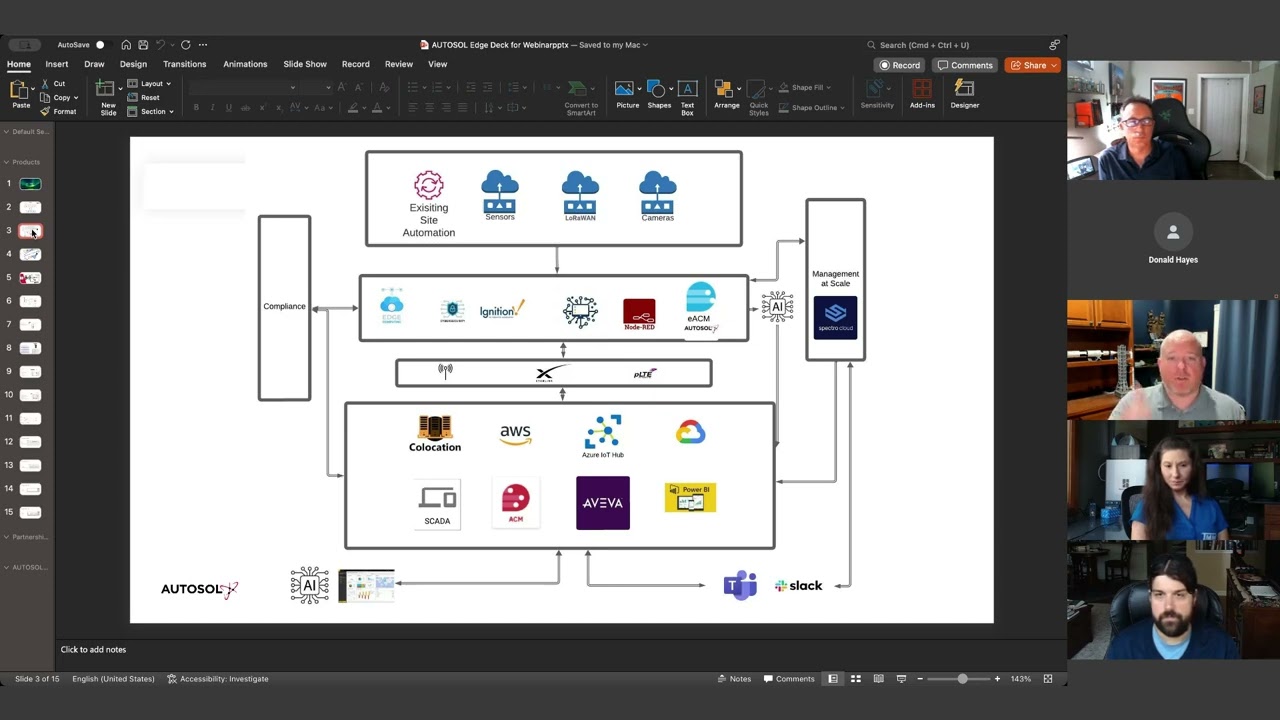Image resolution: width=1280 pixels, height=720 pixels.
Task: Select slide 1 thumbnail
Action: tap(30, 184)
